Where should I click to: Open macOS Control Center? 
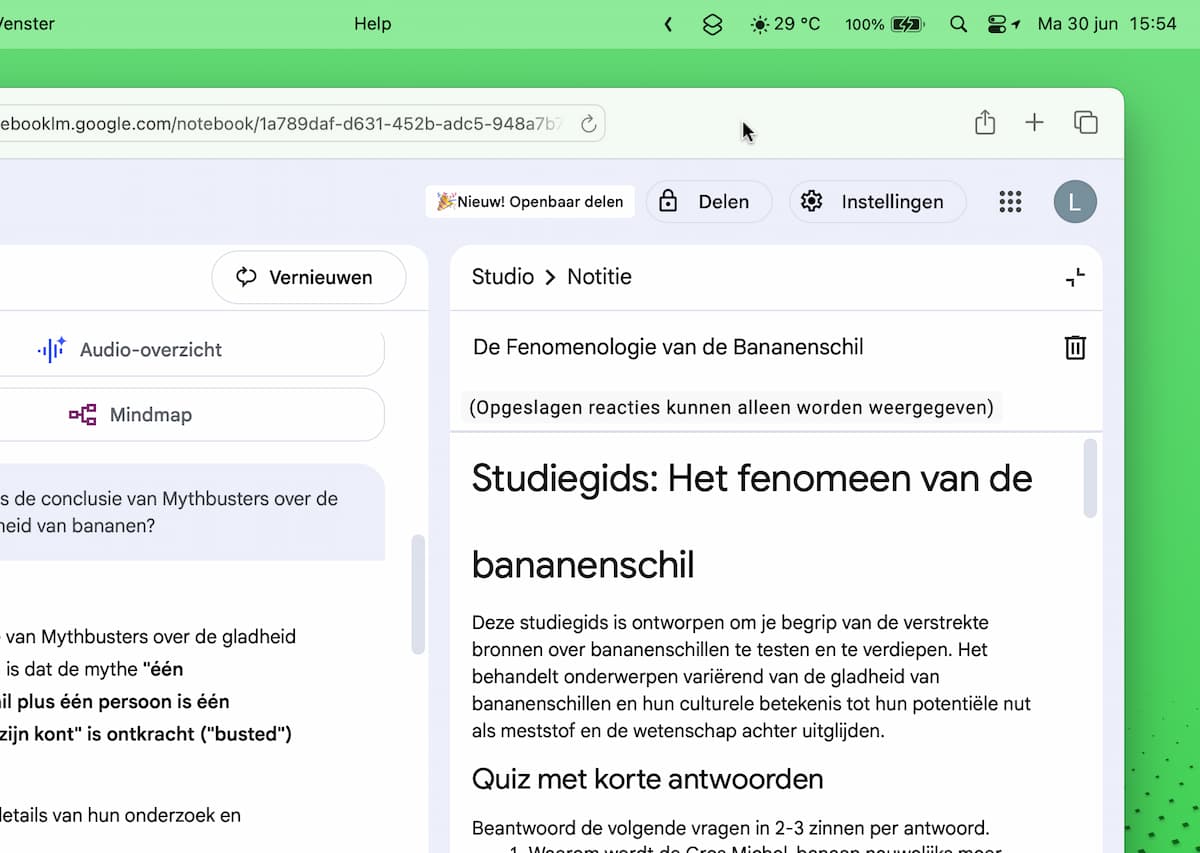pos(997,24)
